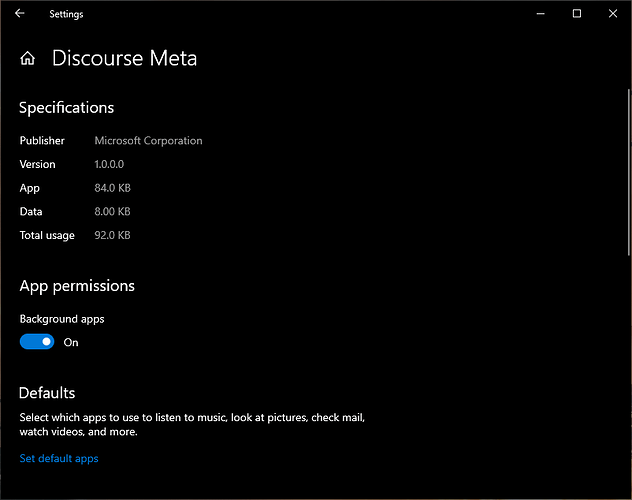Click the Data size 8.00 KB
The width and height of the screenshot is (632, 500).
point(112,212)
